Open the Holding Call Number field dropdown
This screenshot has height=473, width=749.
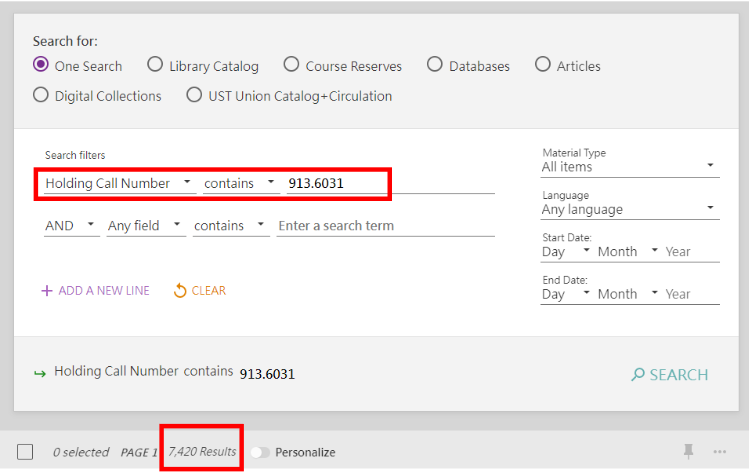tap(118, 183)
